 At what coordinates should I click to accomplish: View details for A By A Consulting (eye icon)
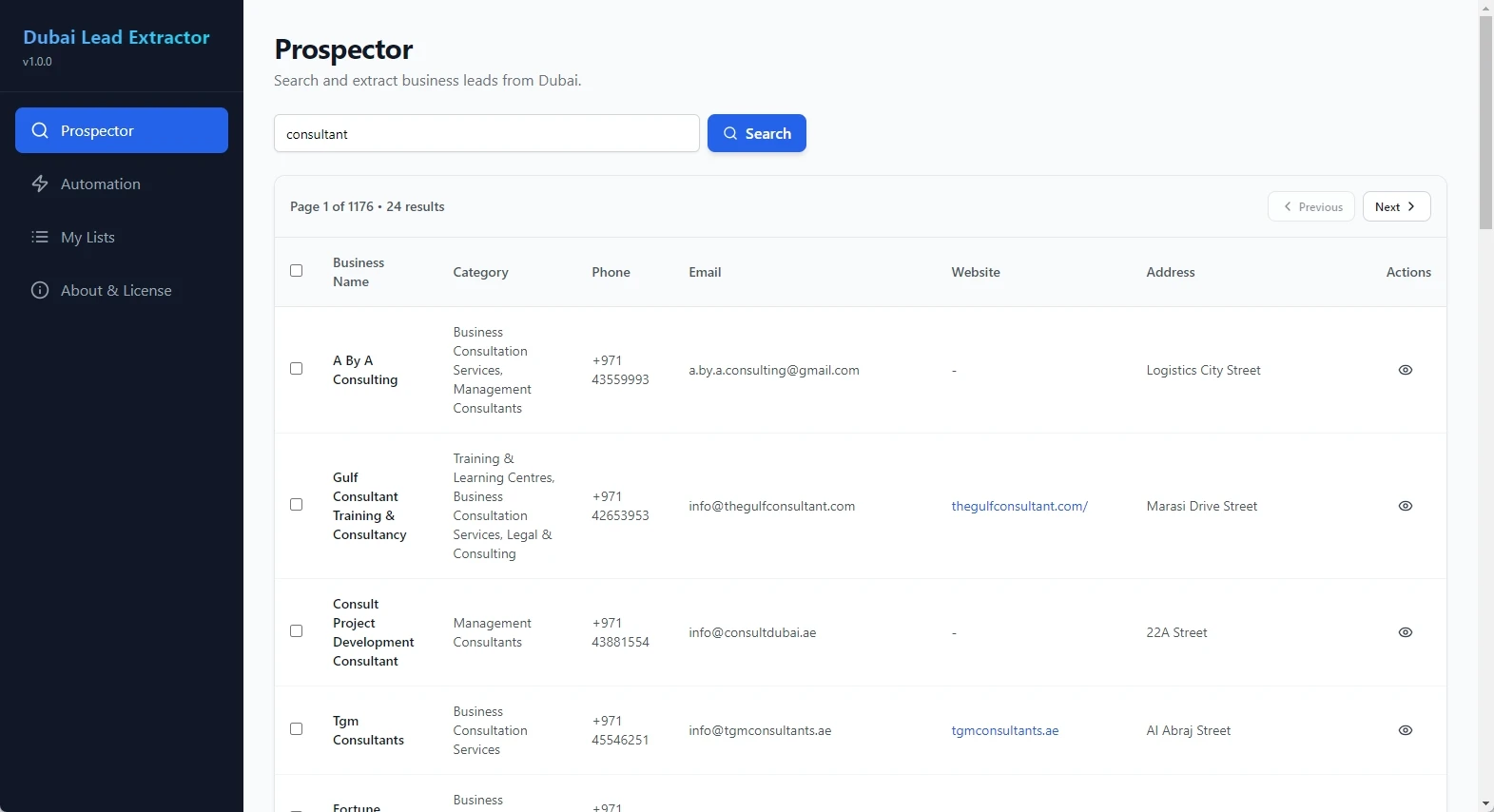pos(1406,370)
